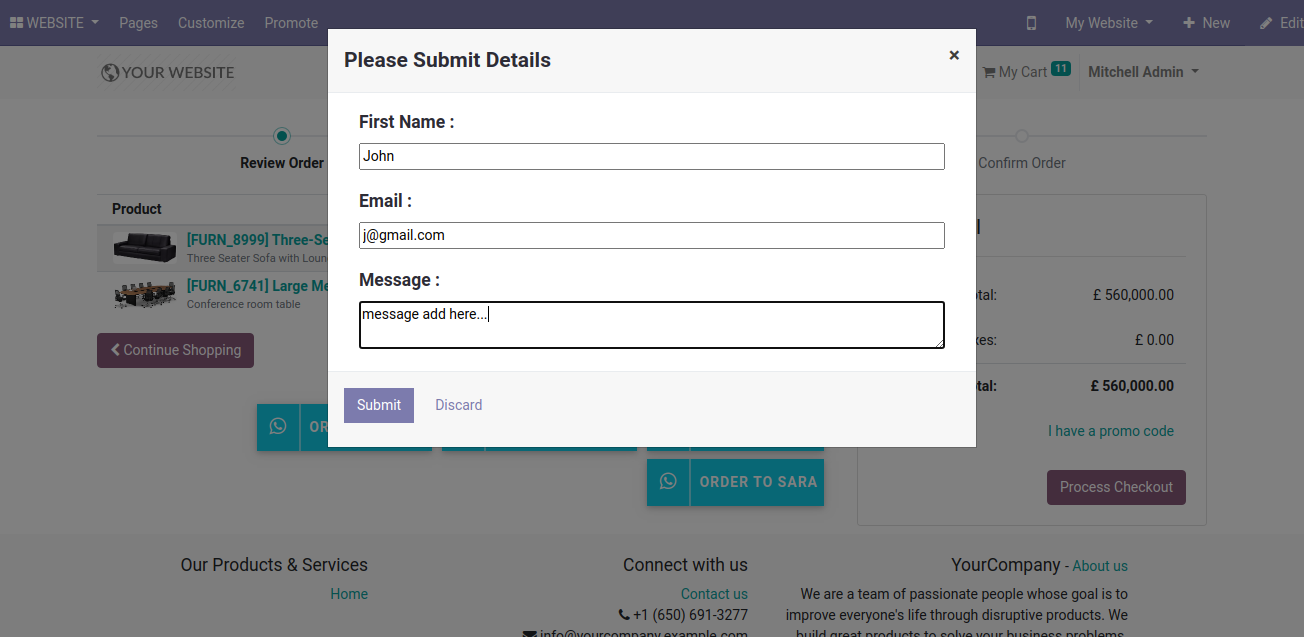The width and height of the screenshot is (1304, 637).
Task: Click the WhatsApp icon beside Order to Sara
Action: [668, 482]
